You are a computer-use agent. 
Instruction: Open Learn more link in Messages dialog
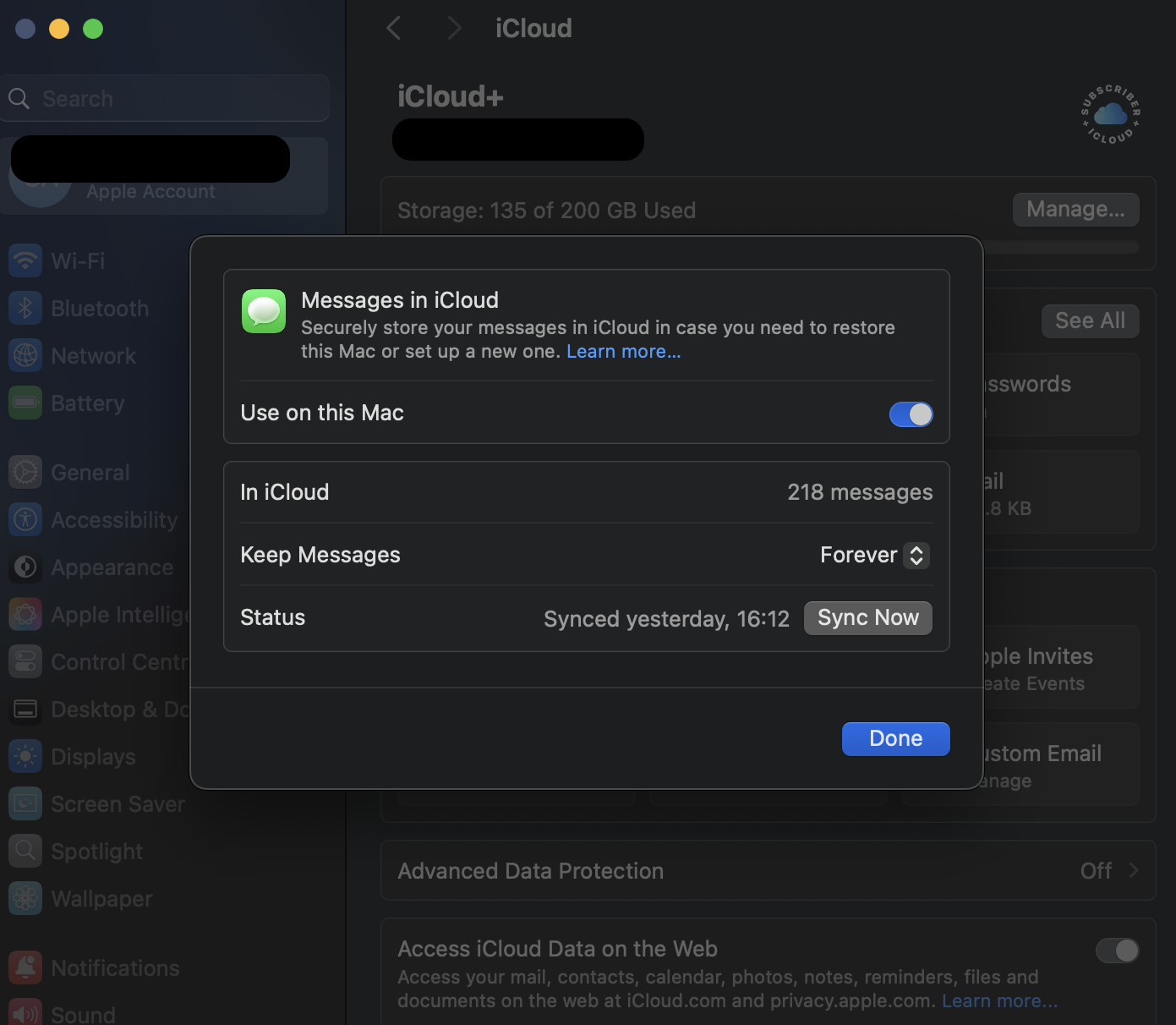[x=624, y=351]
